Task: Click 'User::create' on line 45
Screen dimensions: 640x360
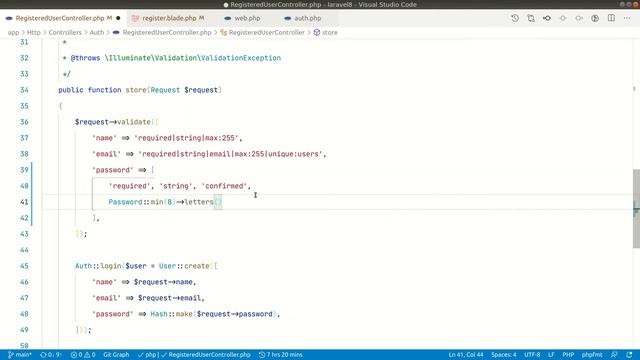Action: pos(184,266)
